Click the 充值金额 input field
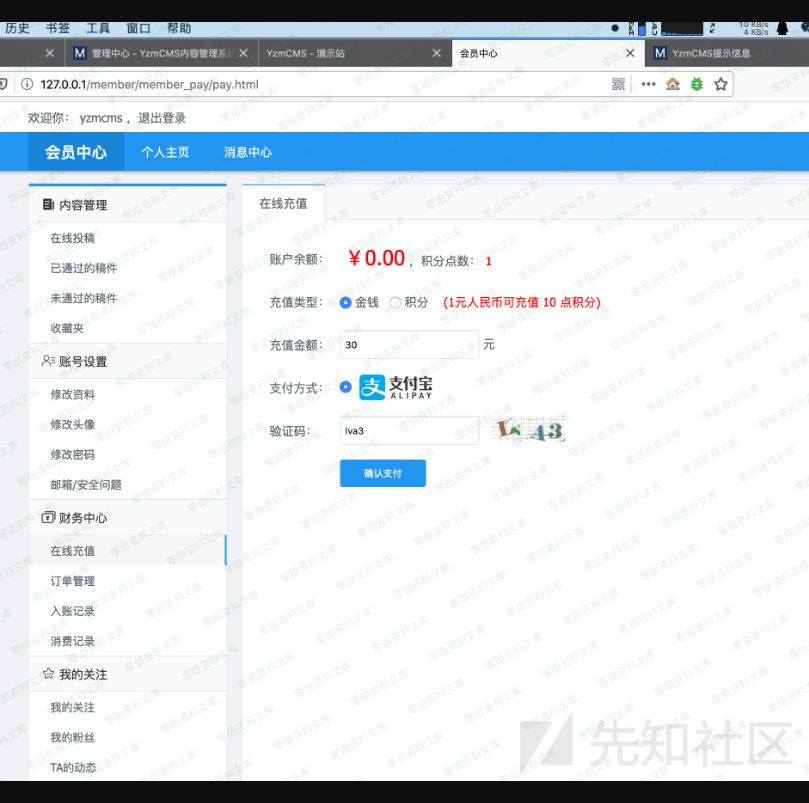 coord(409,345)
